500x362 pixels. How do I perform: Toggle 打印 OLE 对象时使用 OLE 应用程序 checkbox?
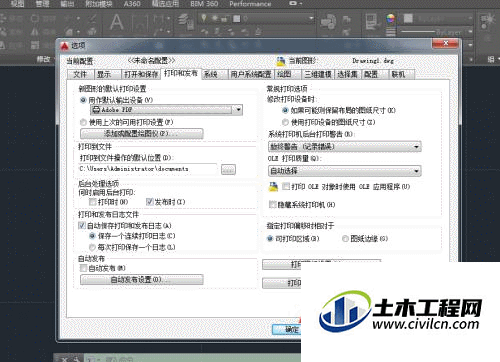coord(286,187)
